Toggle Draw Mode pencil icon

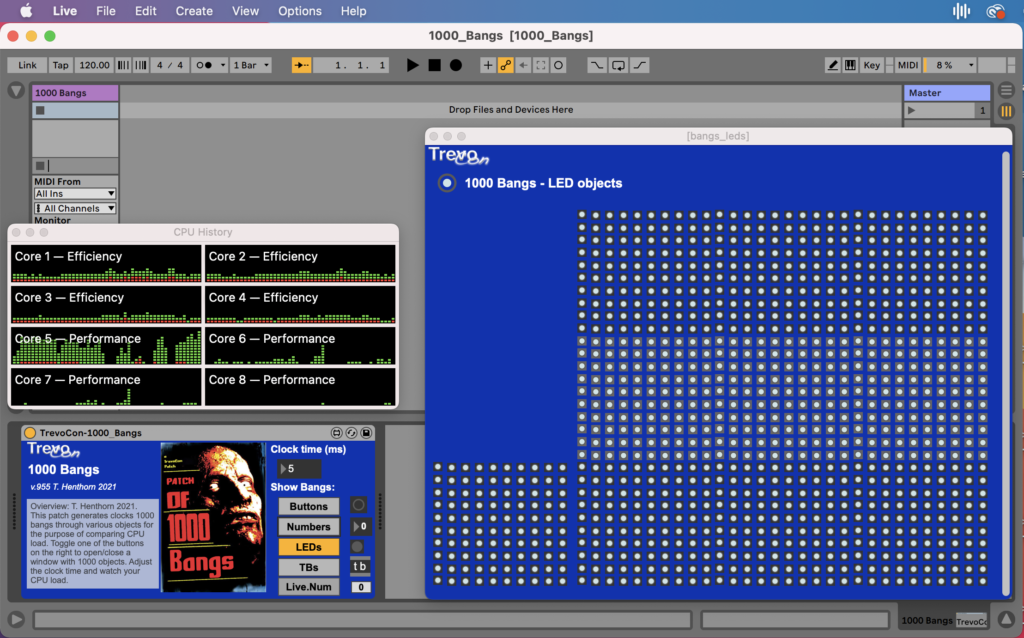[x=833, y=65]
